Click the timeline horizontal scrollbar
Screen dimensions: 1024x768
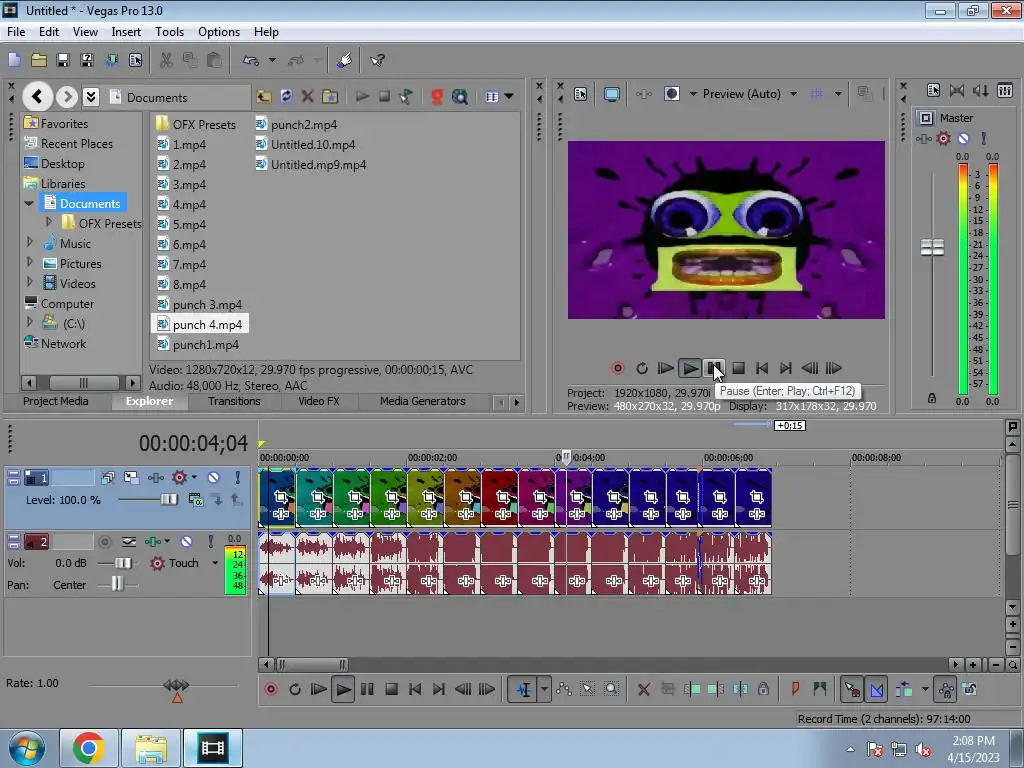tap(312, 665)
